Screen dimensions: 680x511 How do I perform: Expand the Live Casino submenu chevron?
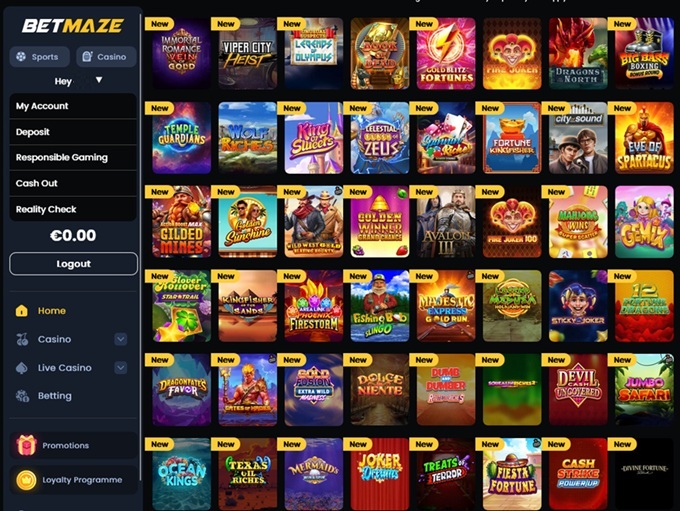click(x=121, y=368)
